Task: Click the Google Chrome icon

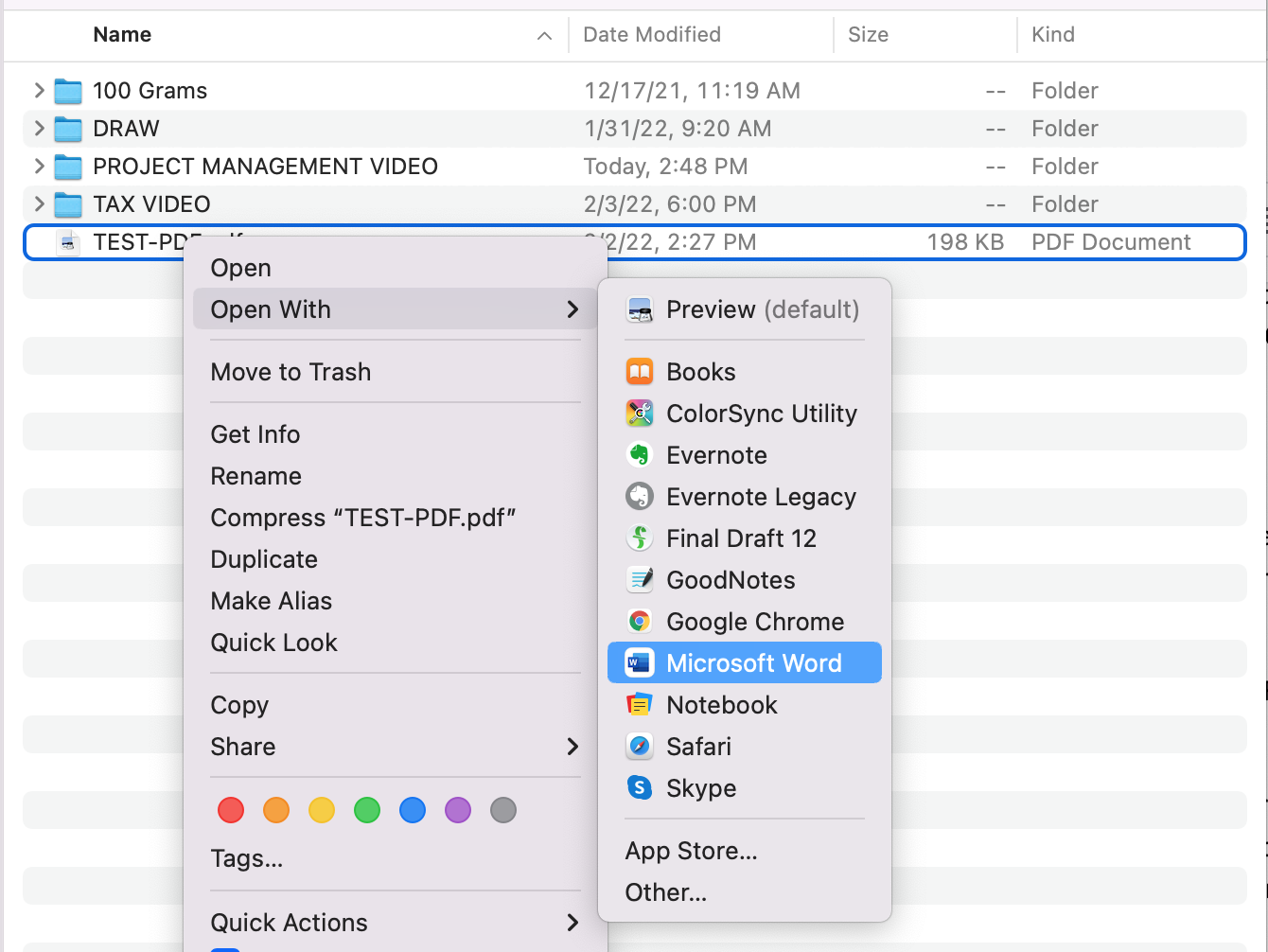Action: (640, 622)
